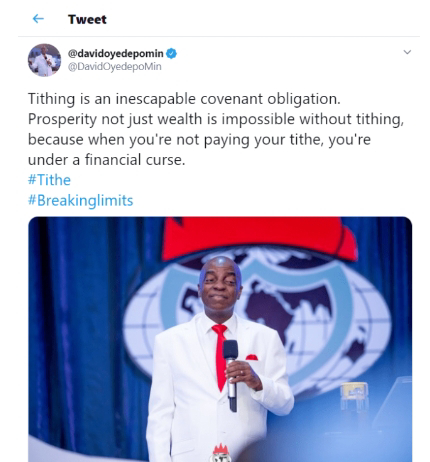Click the bold @davidoyedepomin display name
Viewport: 430px width, 462px height.
(x=116, y=53)
